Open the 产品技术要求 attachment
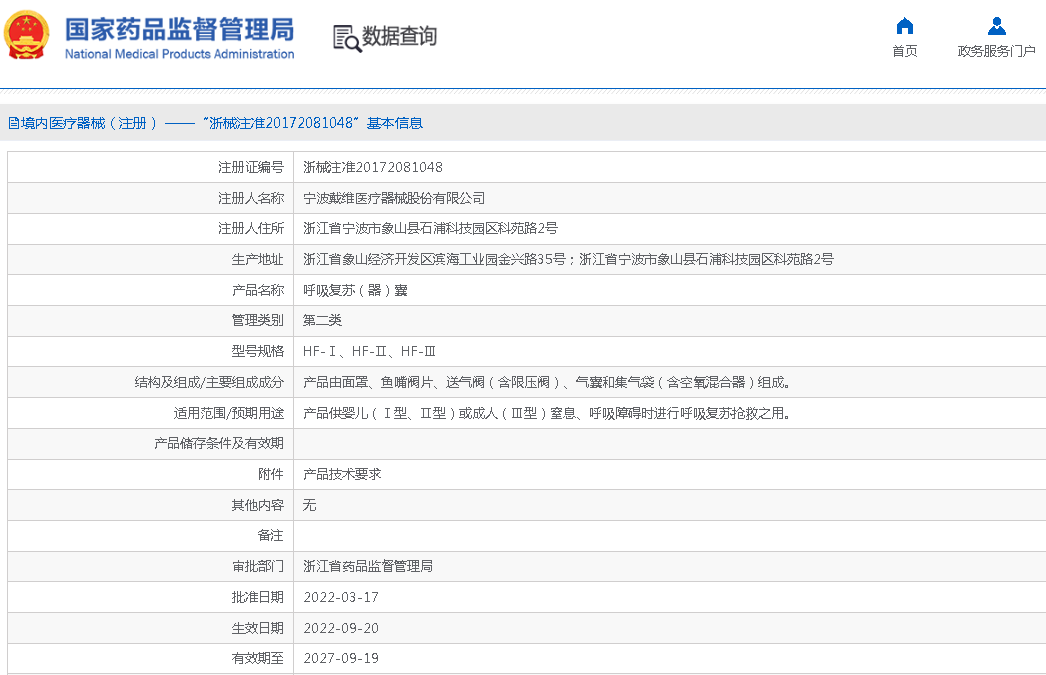The height and width of the screenshot is (675, 1046). click(342, 474)
